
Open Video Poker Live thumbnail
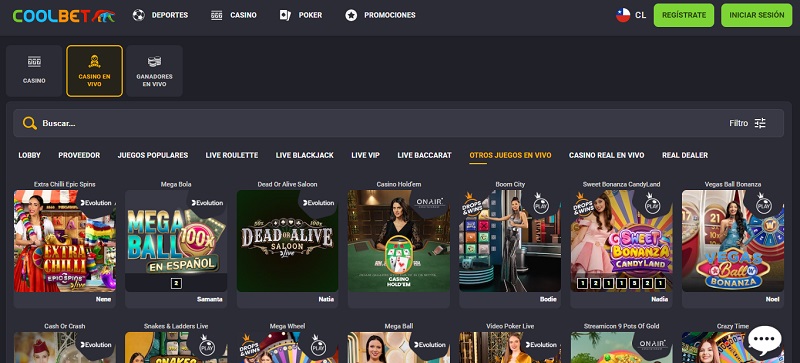510,348
